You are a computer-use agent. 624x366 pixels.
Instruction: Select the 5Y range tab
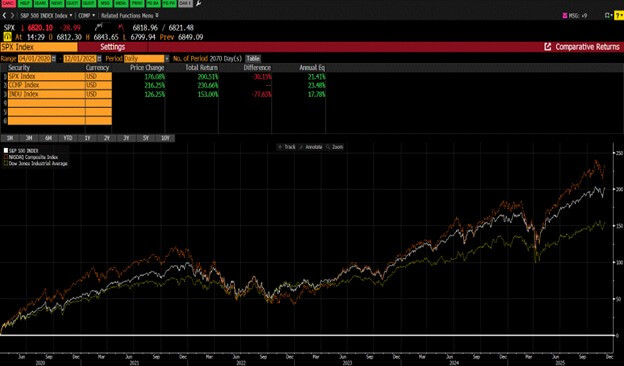coord(146,138)
